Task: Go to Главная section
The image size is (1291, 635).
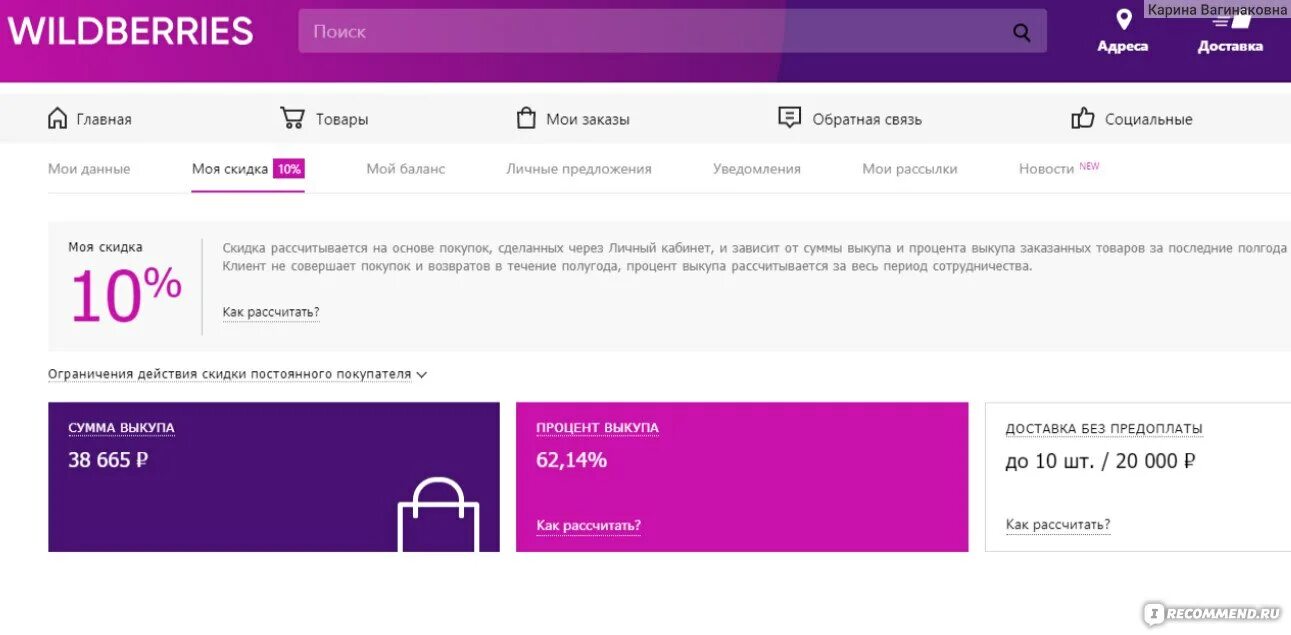Action: pyautogui.click(x=104, y=119)
